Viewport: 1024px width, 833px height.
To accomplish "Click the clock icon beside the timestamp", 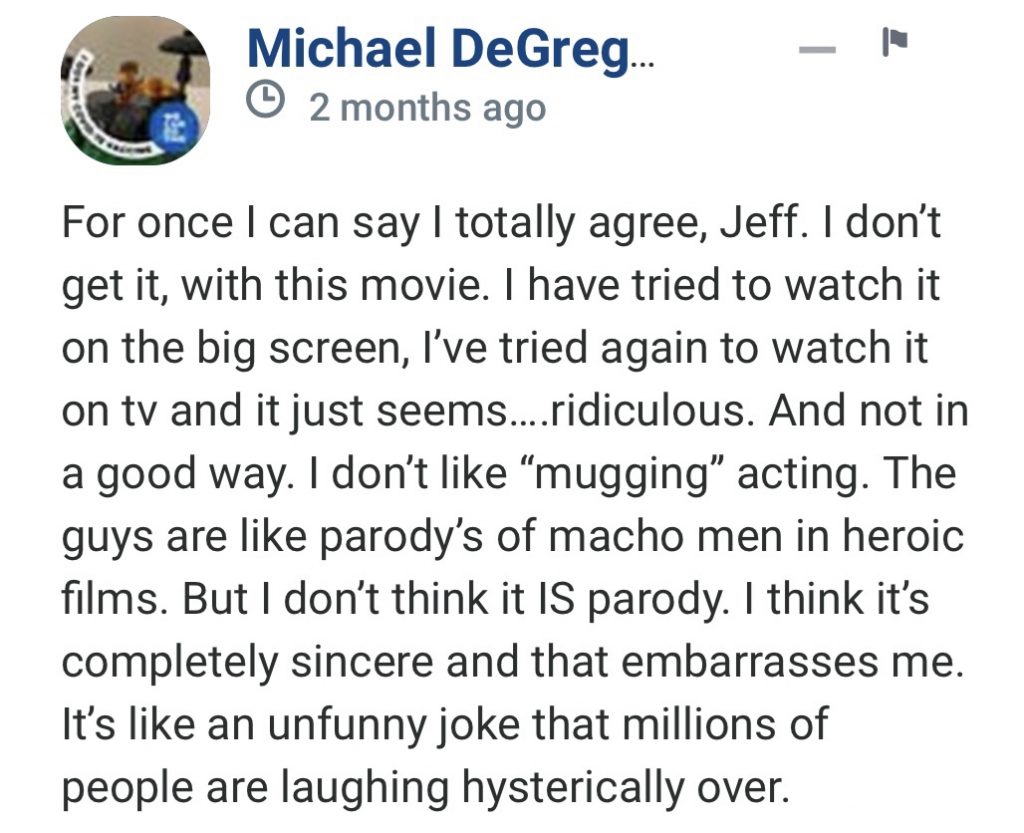I will (267, 101).
